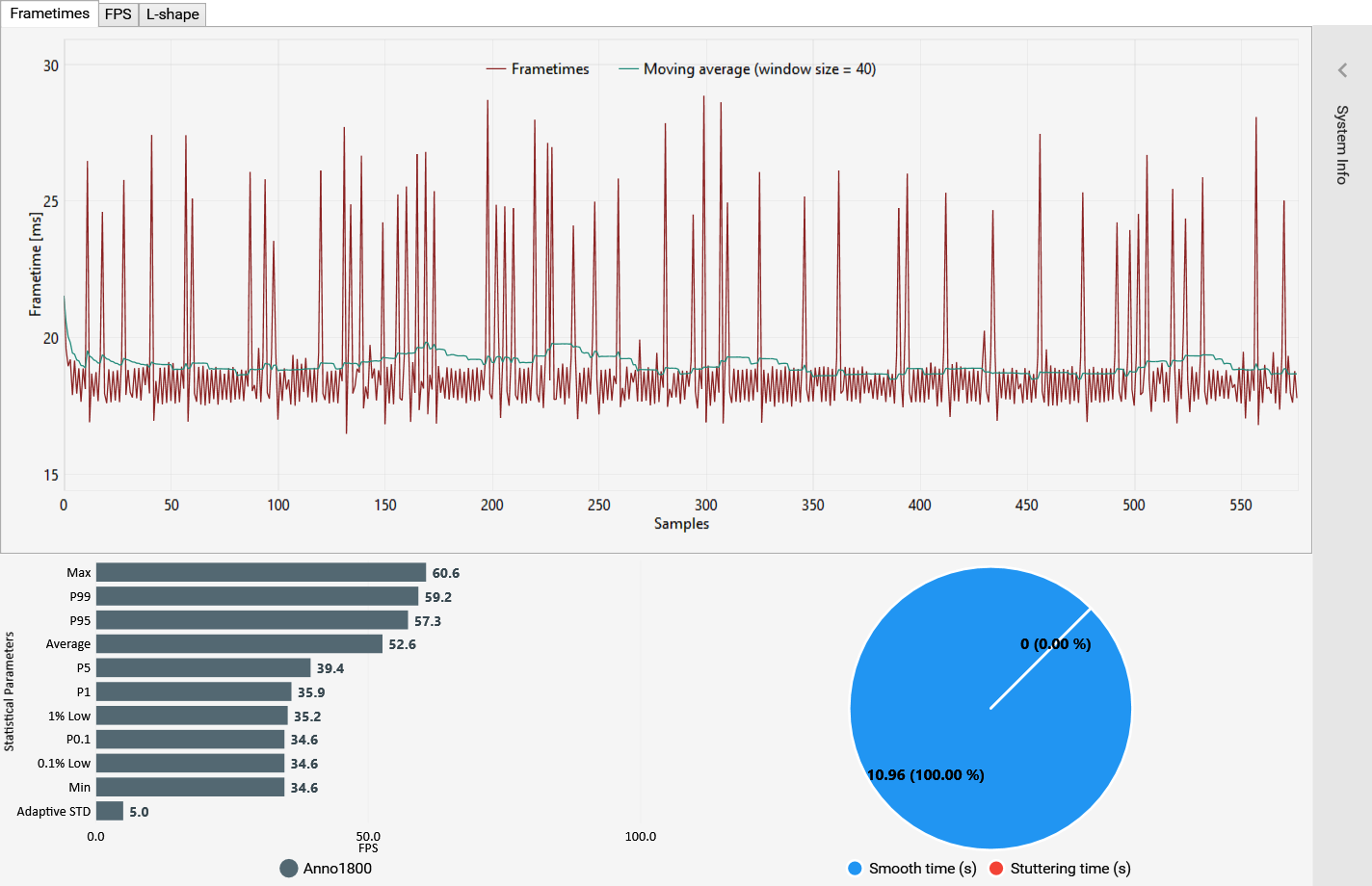Open the System Info side panel label
This screenshot has width=1372, height=886.
[x=1342, y=144]
